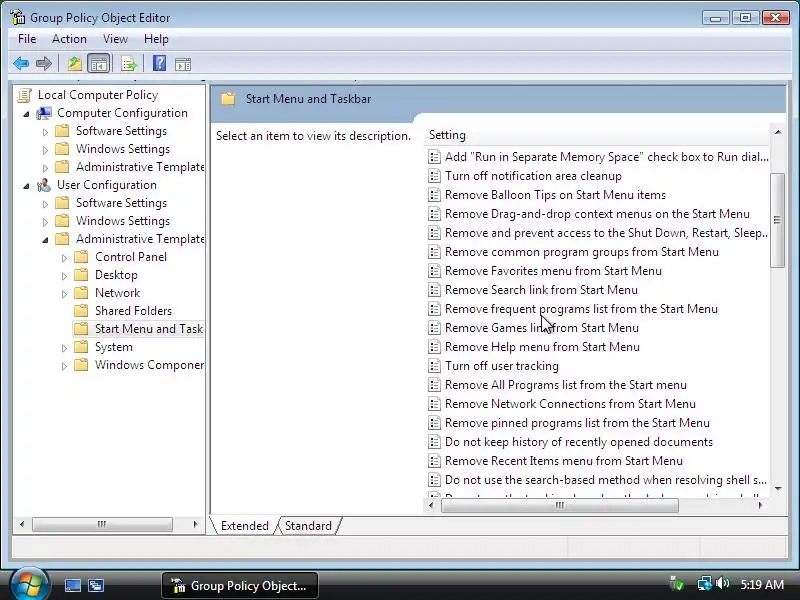Image resolution: width=800 pixels, height=600 pixels.
Task: Expand the Control Panel folder
Action: point(64,258)
